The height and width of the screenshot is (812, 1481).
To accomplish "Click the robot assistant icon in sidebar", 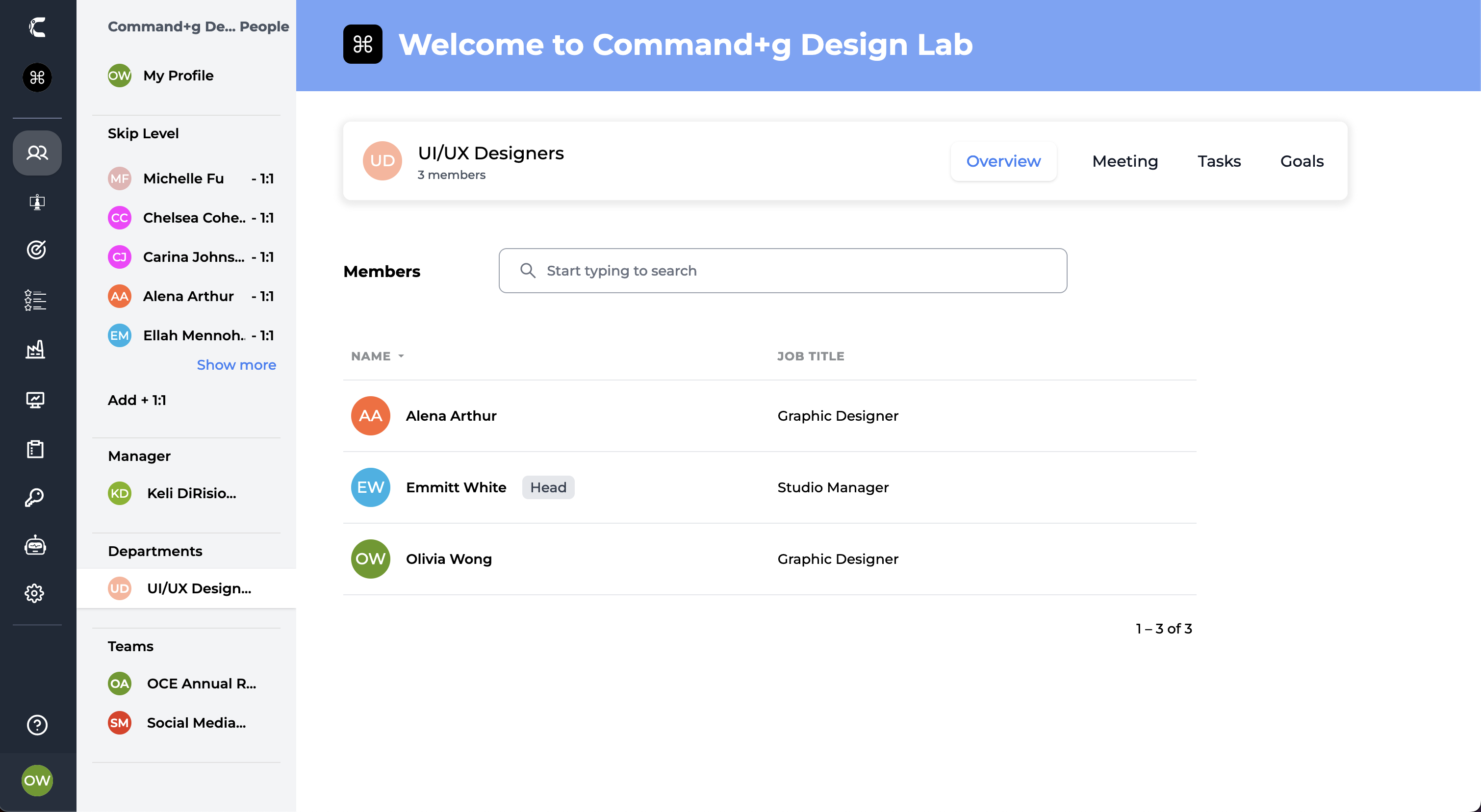I will point(35,545).
